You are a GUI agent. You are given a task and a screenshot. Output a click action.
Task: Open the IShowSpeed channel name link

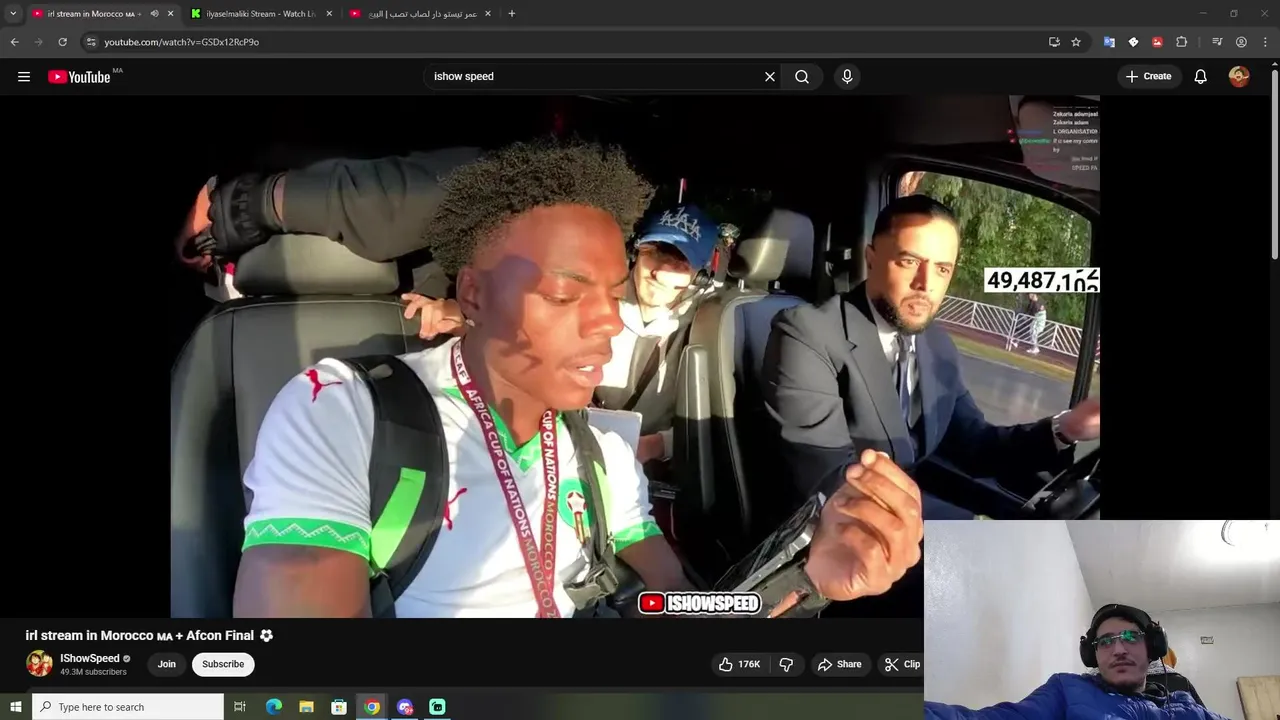click(x=90, y=658)
